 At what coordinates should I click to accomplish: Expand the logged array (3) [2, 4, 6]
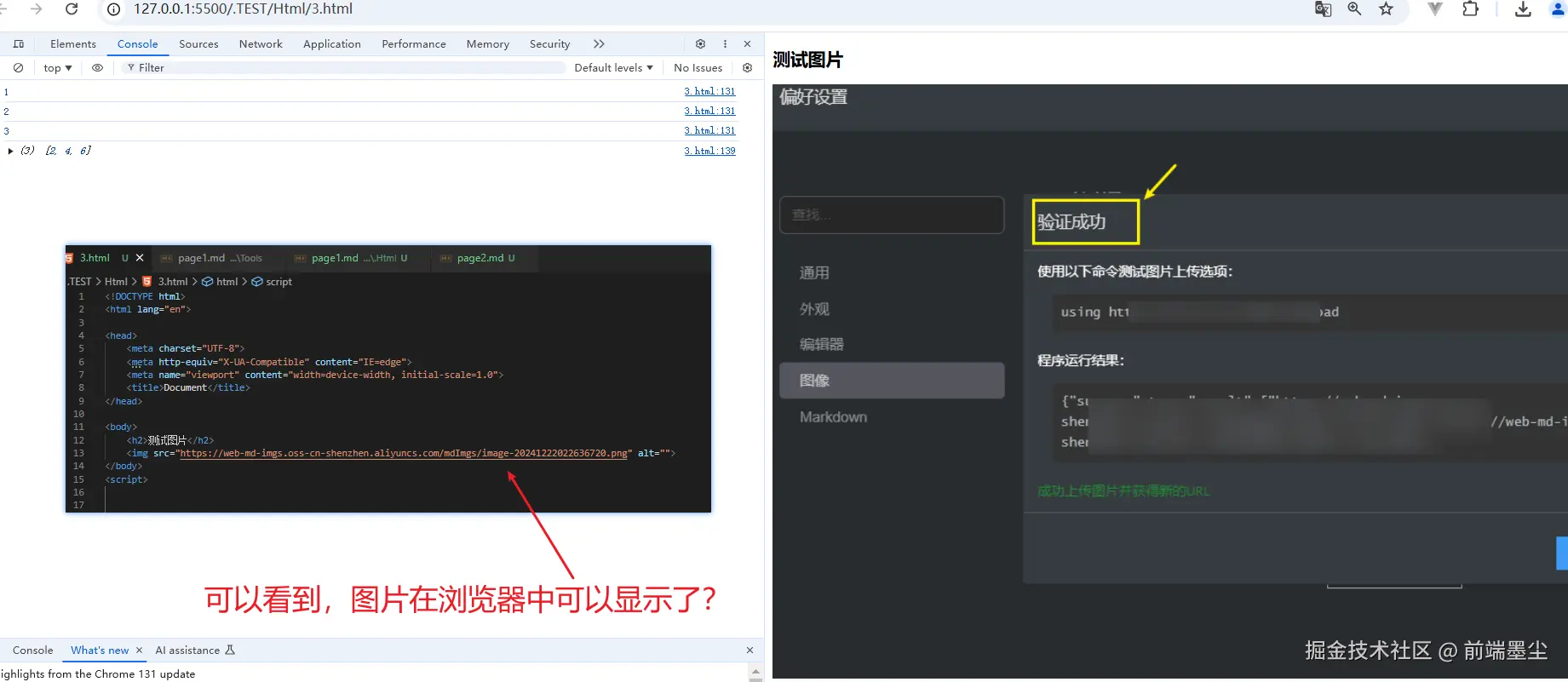pyautogui.click(x=10, y=151)
